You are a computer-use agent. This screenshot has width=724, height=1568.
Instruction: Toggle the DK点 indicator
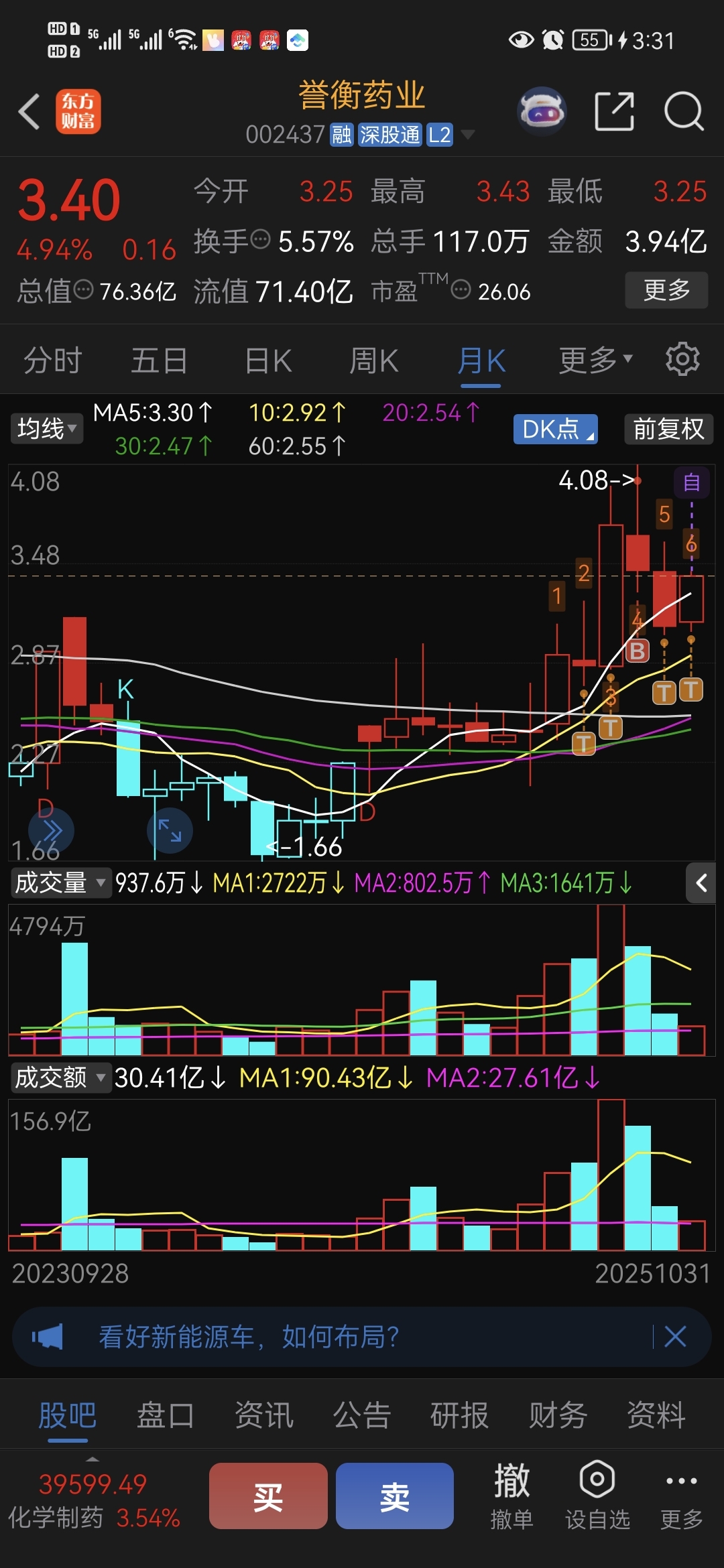[x=555, y=429]
